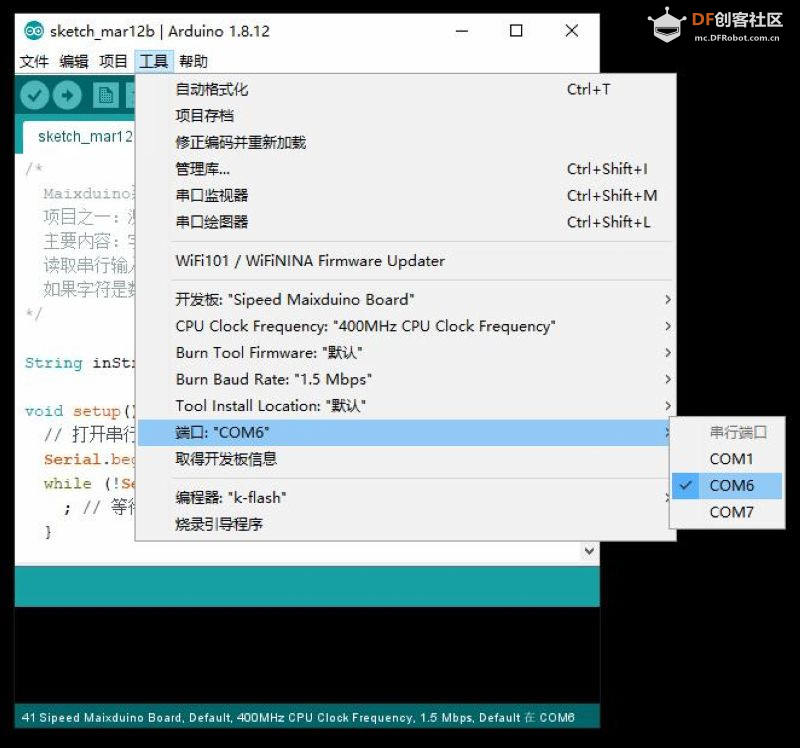Viewport: 800px width, 748px height.
Task: Click window title sketch_mar12b | Arduino 1.8.12
Action: pyautogui.click(x=160, y=32)
